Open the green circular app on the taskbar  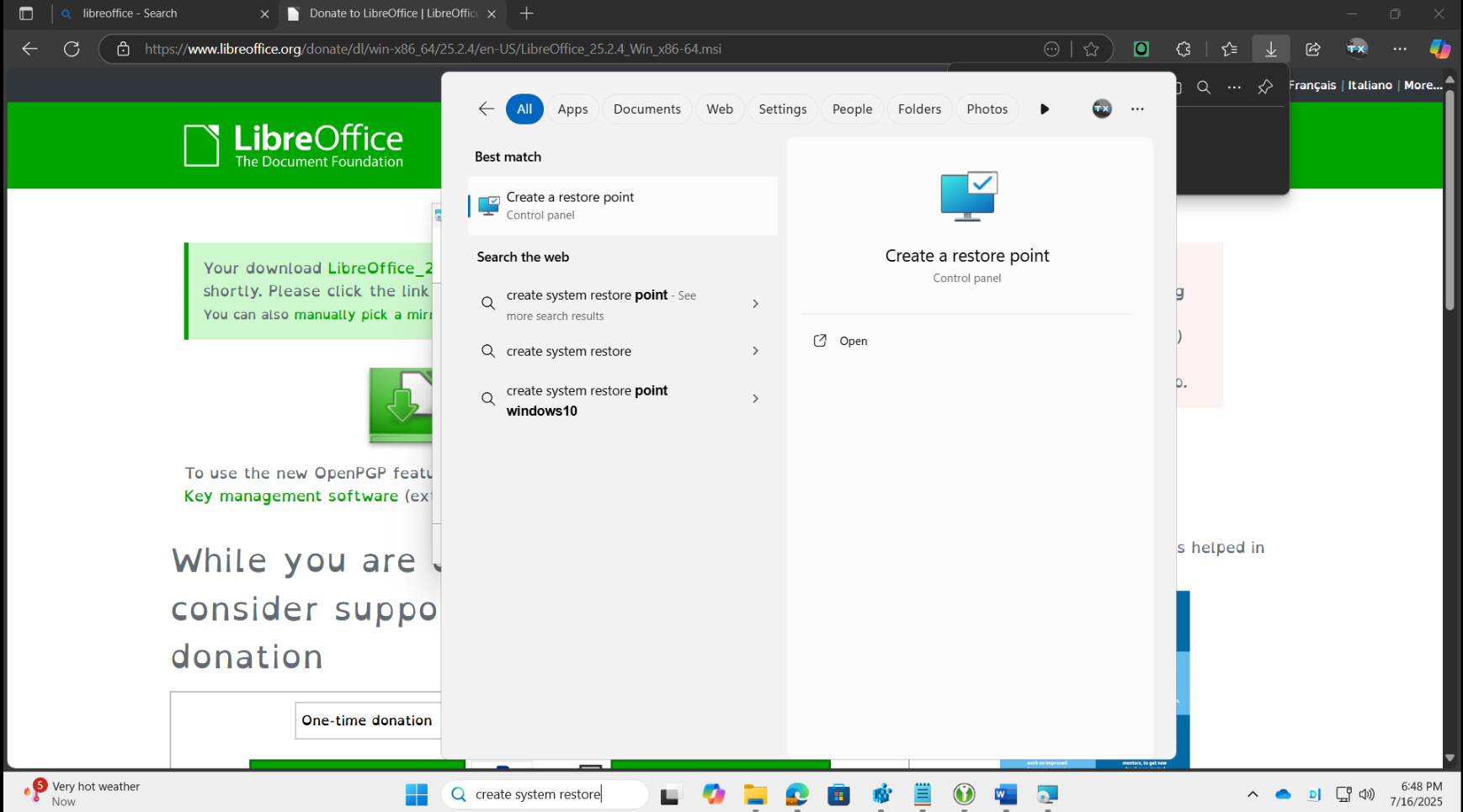pos(964,794)
